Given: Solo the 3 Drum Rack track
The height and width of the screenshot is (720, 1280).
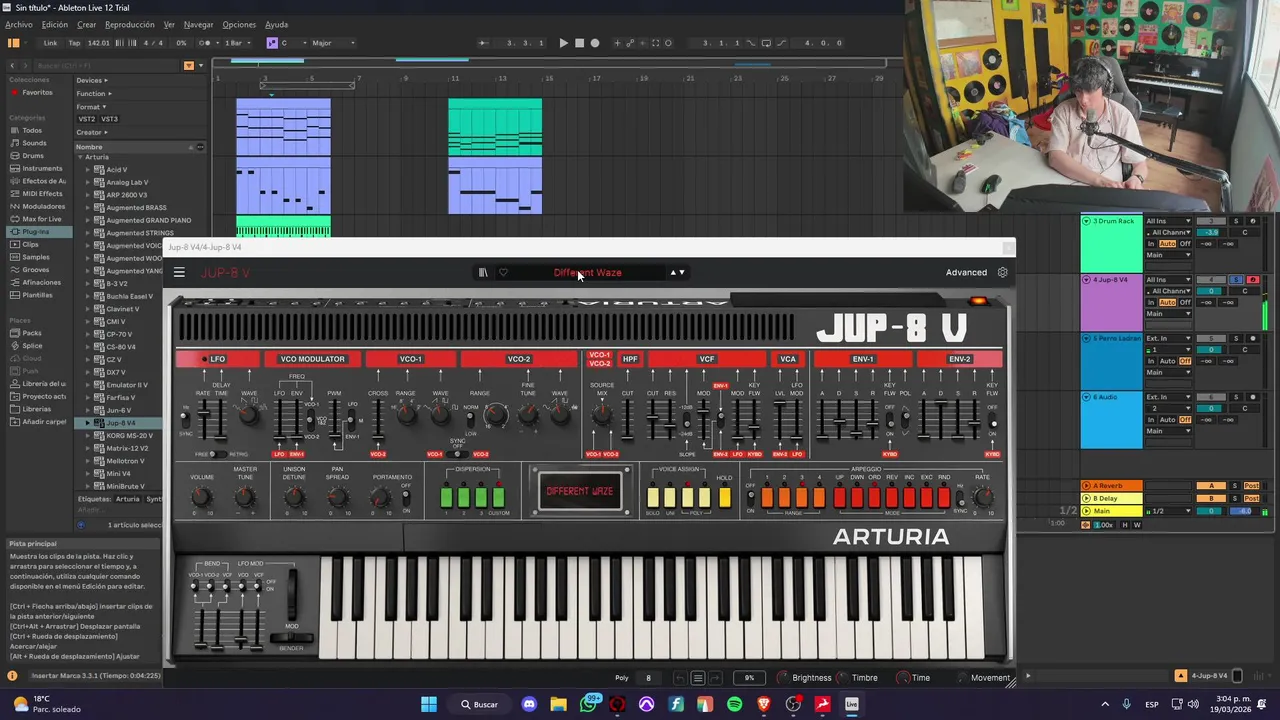Looking at the screenshot, I should pos(1235,221).
